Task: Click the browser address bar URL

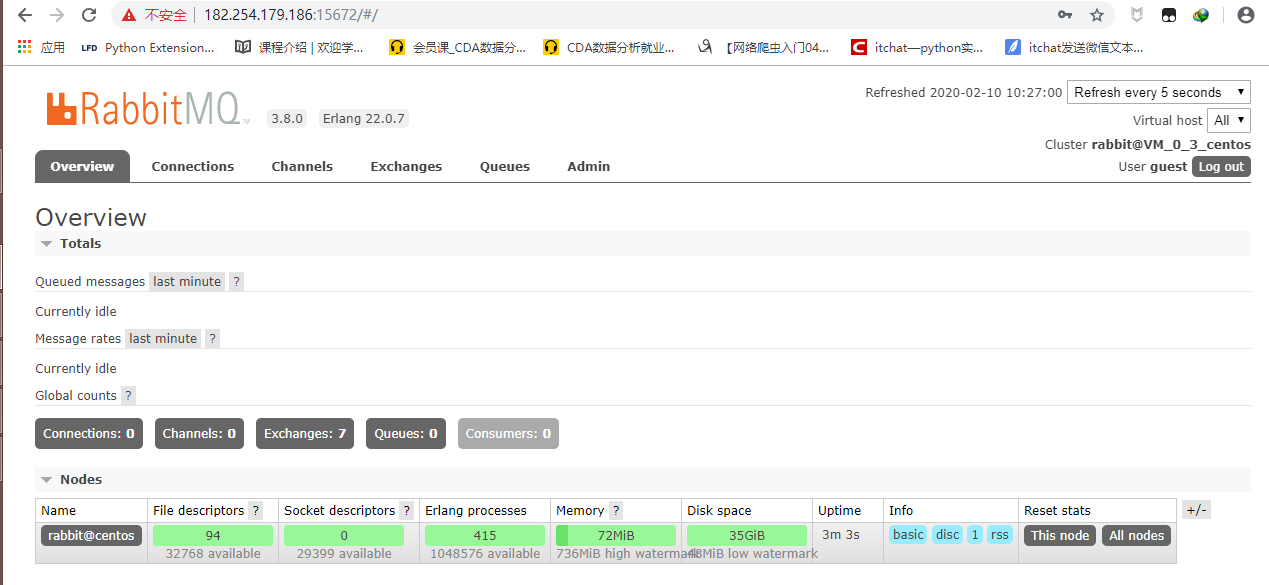Action: [290, 15]
